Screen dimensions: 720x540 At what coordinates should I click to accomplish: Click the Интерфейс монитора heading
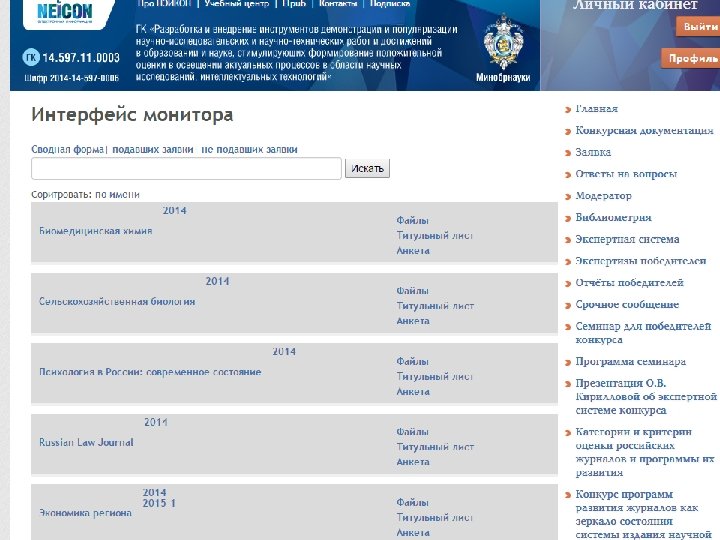132,114
